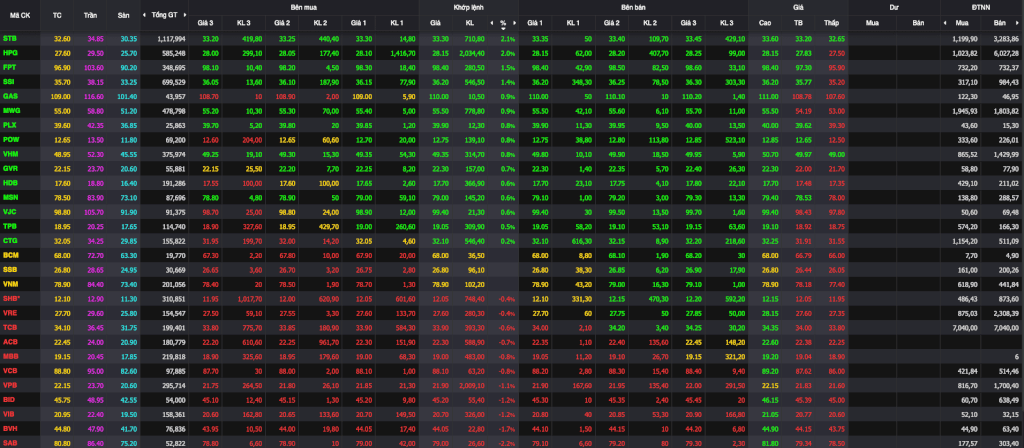Open the TCB stock ticker

[x=10, y=327]
